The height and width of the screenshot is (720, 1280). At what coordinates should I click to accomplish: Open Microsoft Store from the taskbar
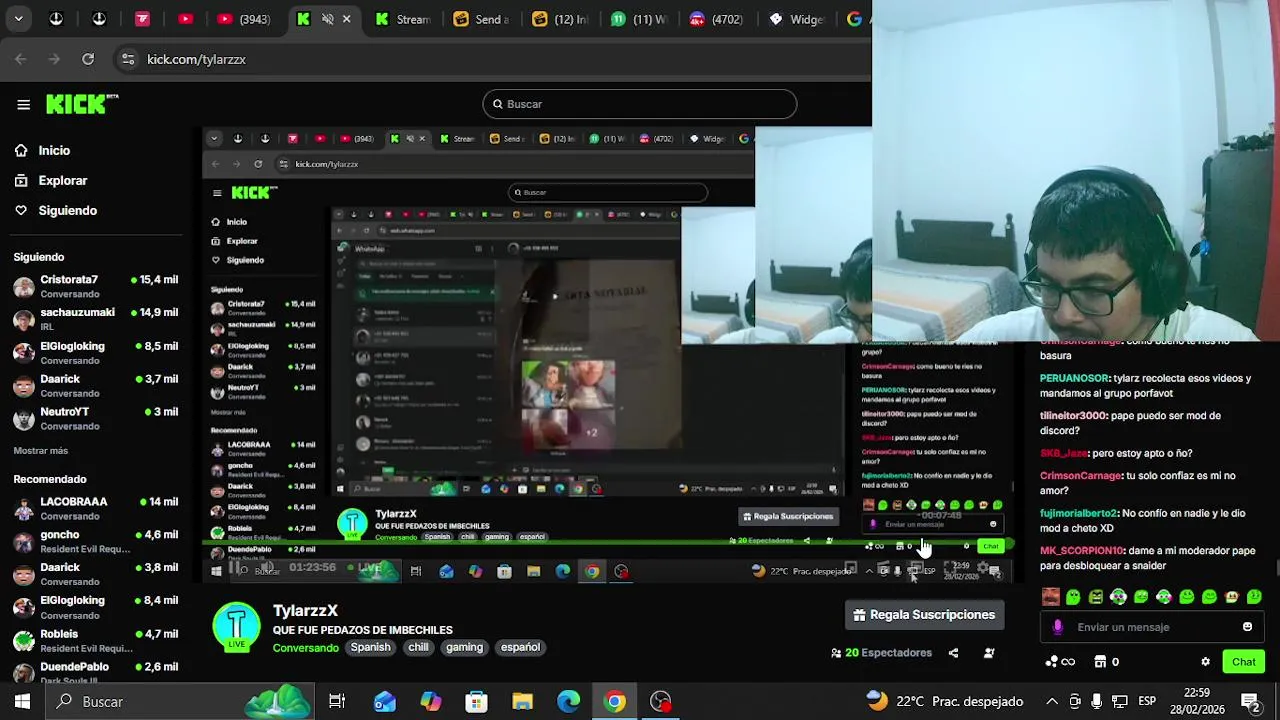coord(477,701)
